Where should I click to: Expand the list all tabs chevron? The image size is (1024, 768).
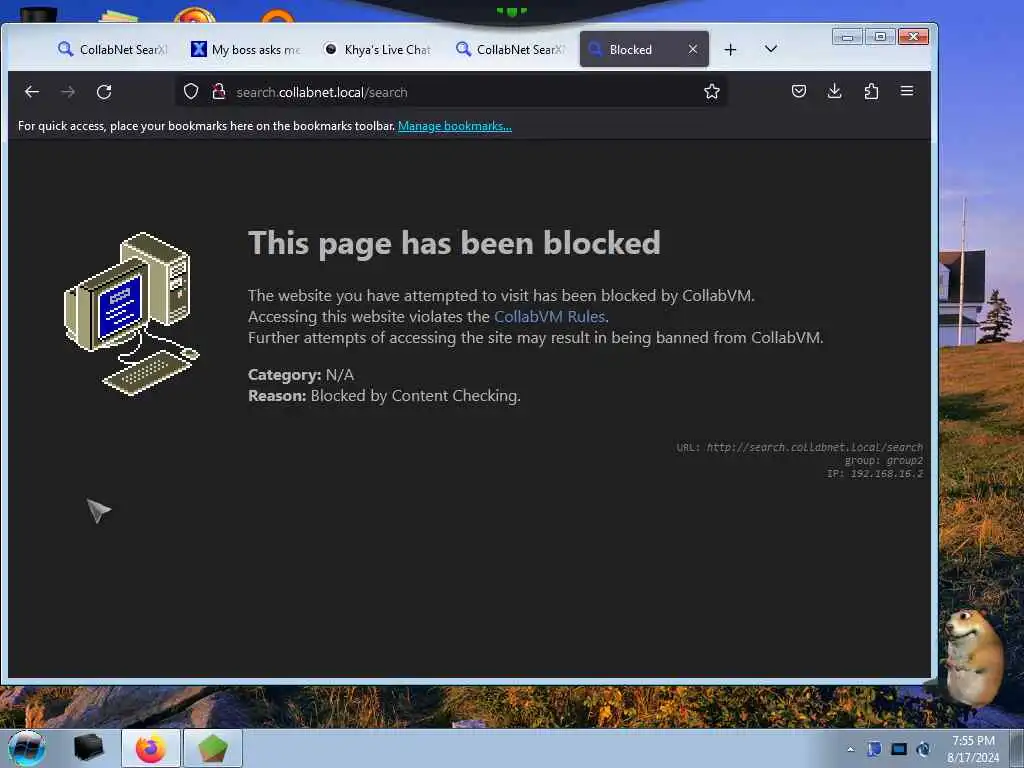[771, 49]
